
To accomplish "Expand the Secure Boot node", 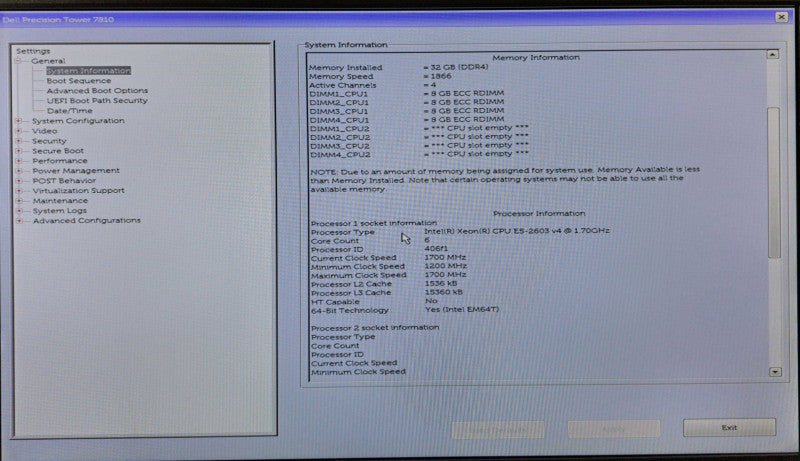I will (x=19, y=151).
